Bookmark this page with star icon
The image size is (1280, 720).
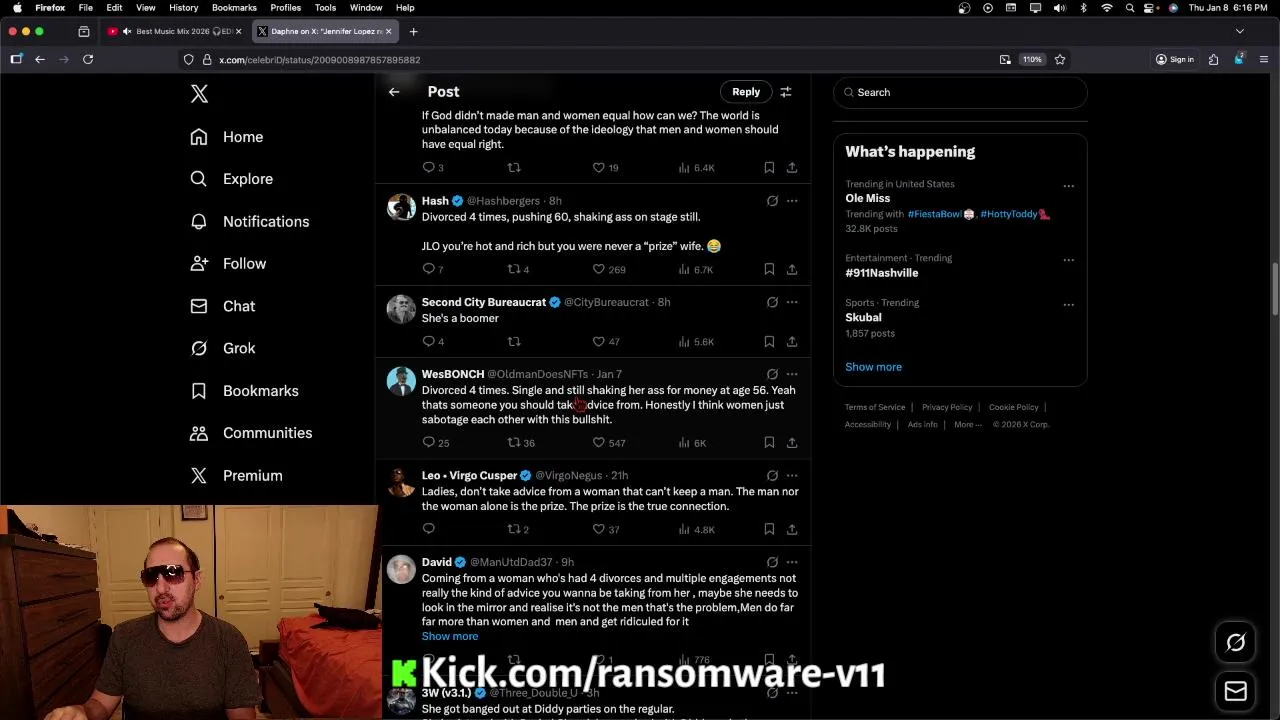click(1060, 59)
